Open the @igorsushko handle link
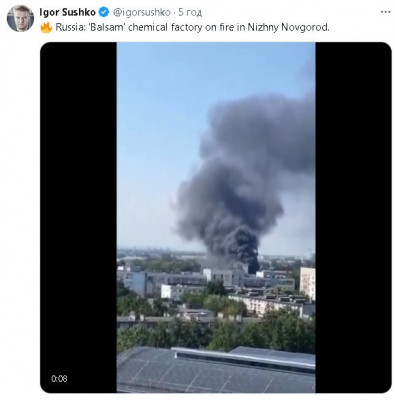This screenshot has height=400, width=395. tap(142, 13)
